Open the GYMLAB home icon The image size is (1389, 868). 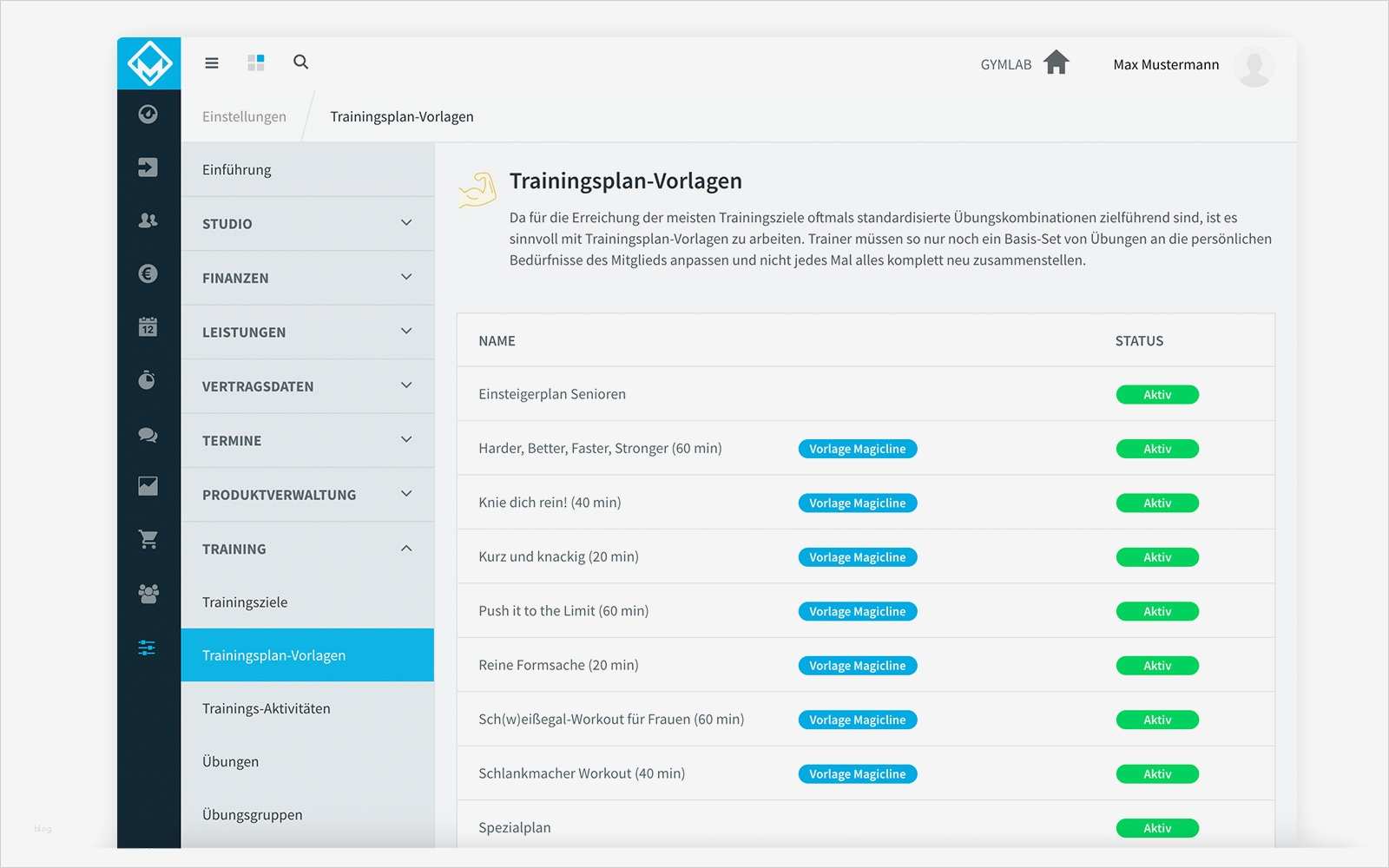pos(1056,62)
